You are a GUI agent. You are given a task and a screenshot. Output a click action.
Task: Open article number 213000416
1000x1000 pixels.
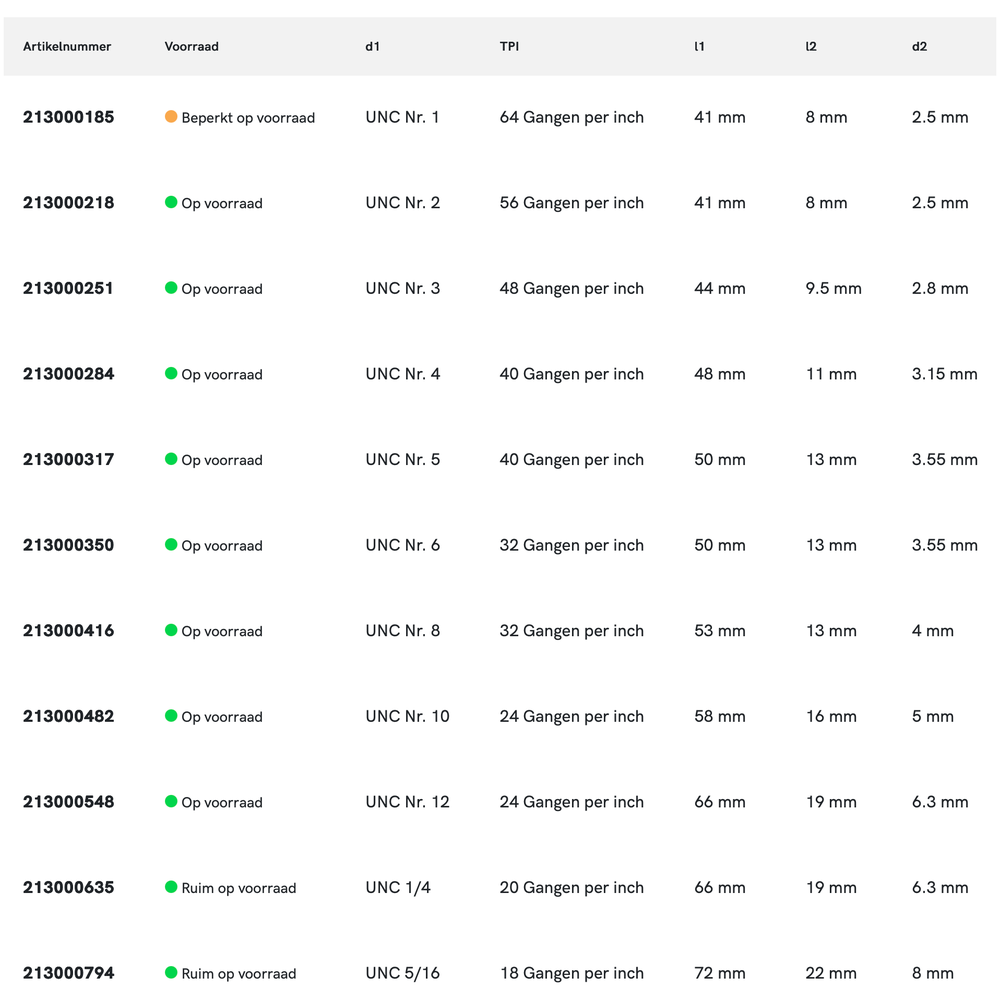coord(68,631)
